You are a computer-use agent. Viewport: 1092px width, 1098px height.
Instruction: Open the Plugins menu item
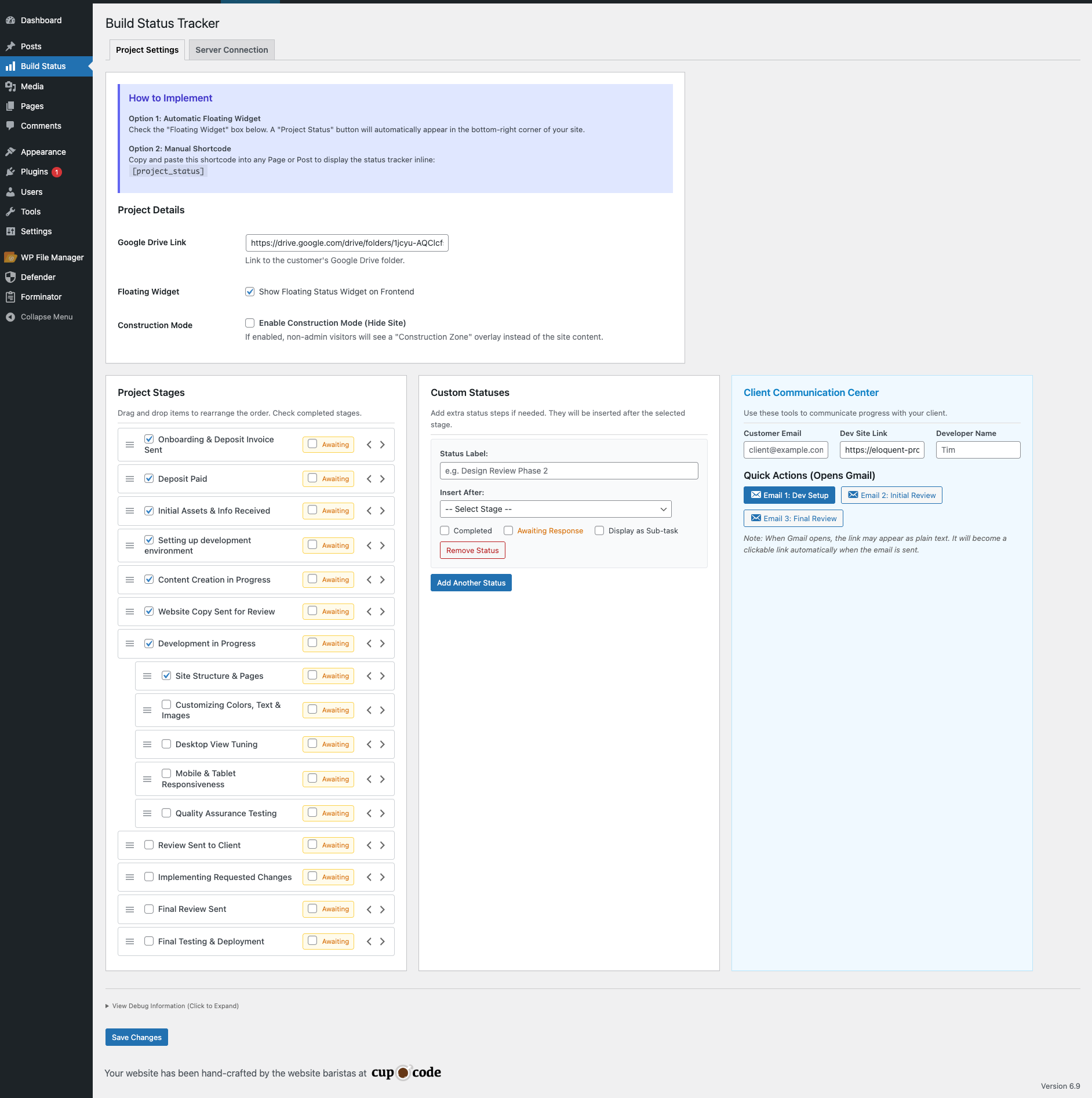[x=34, y=172]
